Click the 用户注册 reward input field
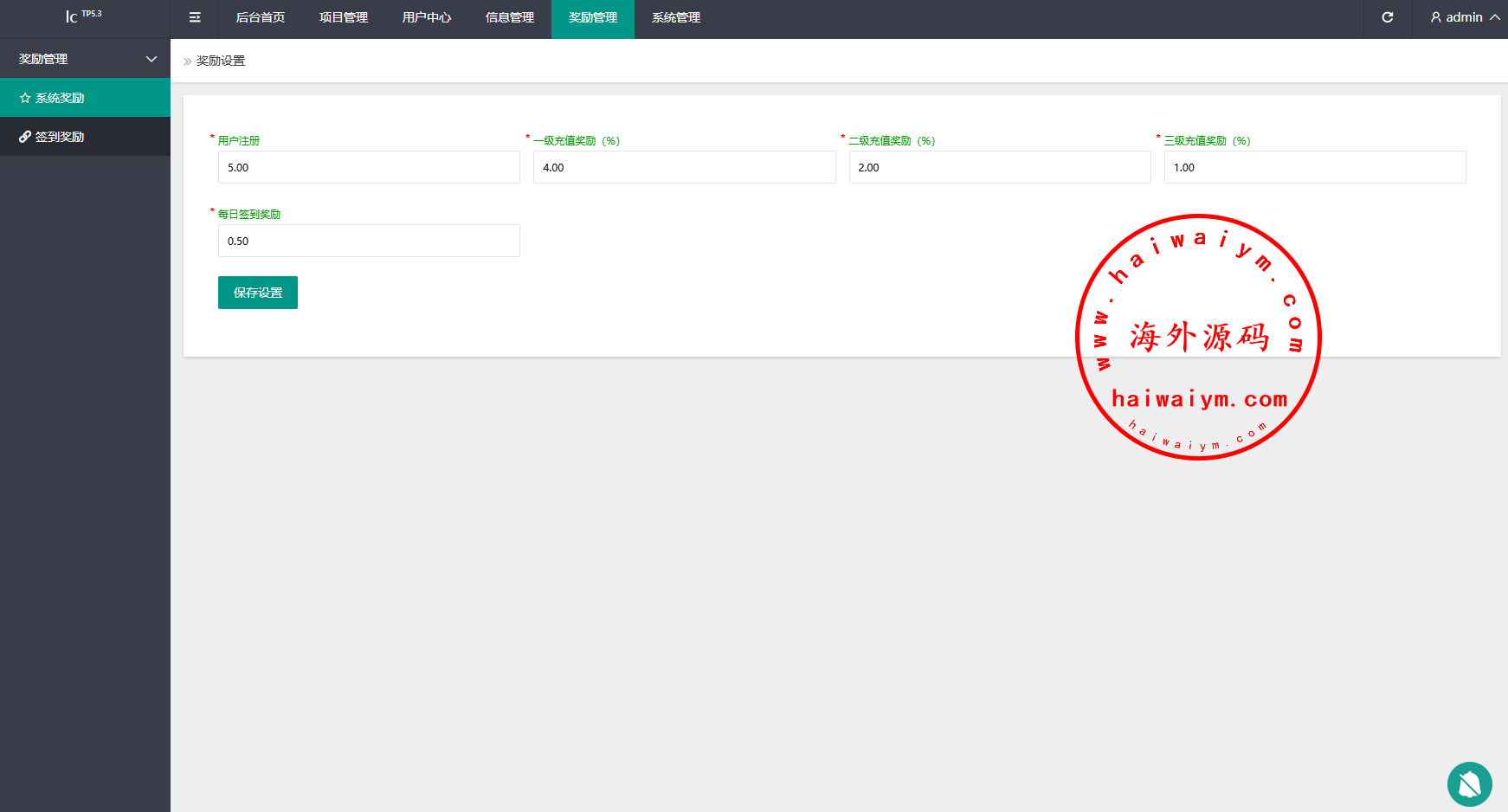 [369, 167]
